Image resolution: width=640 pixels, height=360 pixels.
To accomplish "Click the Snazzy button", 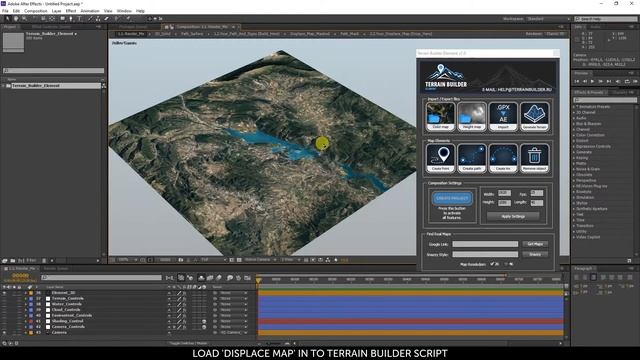I will (x=535, y=254).
